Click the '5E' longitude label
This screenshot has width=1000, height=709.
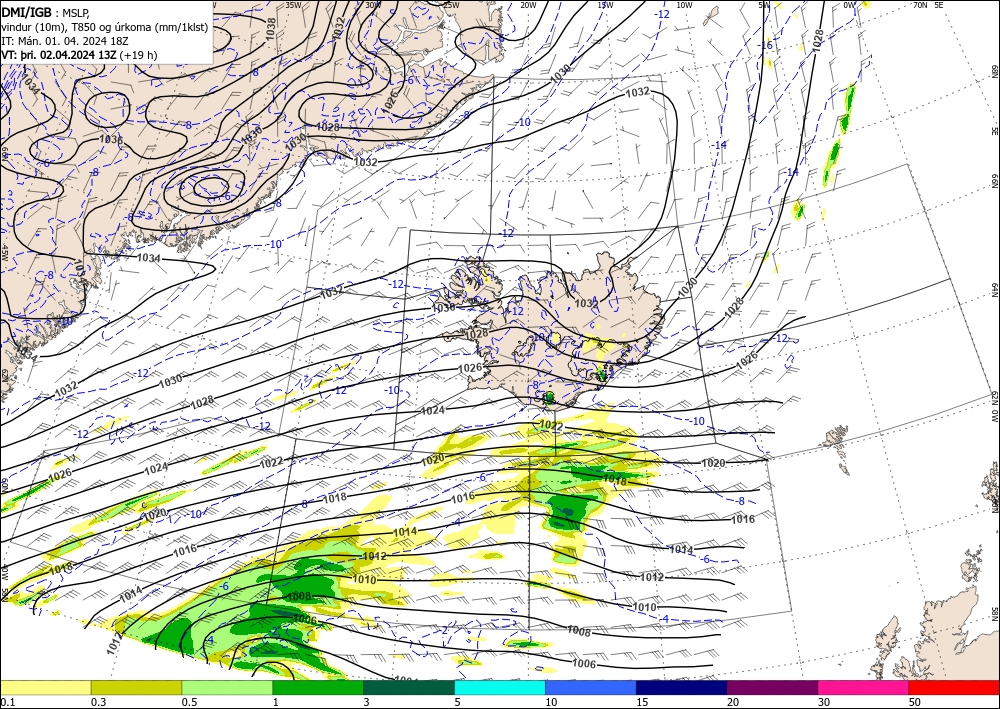tap(939, 4)
